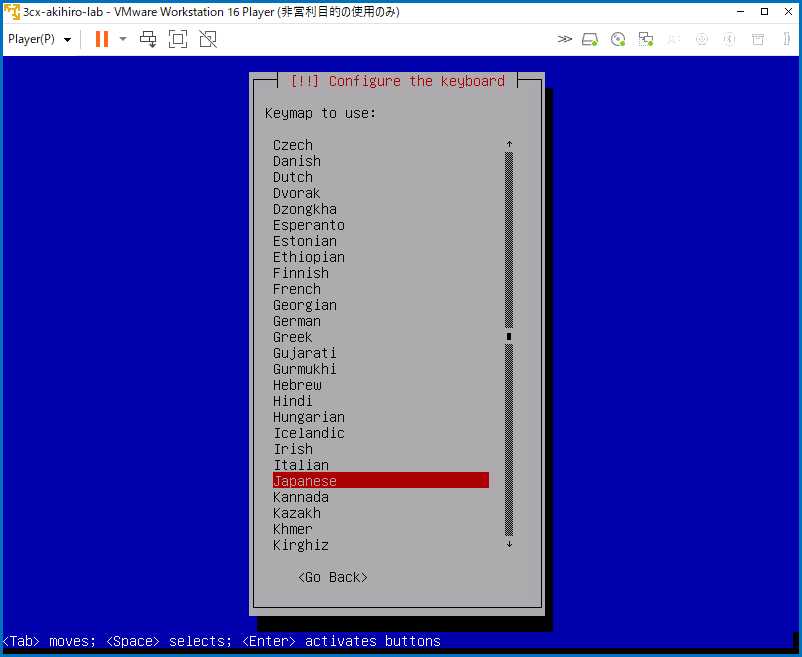This screenshot has height=657, width=802.
Task: Select Hindi keymap
Action: click(x=381, y=401)
